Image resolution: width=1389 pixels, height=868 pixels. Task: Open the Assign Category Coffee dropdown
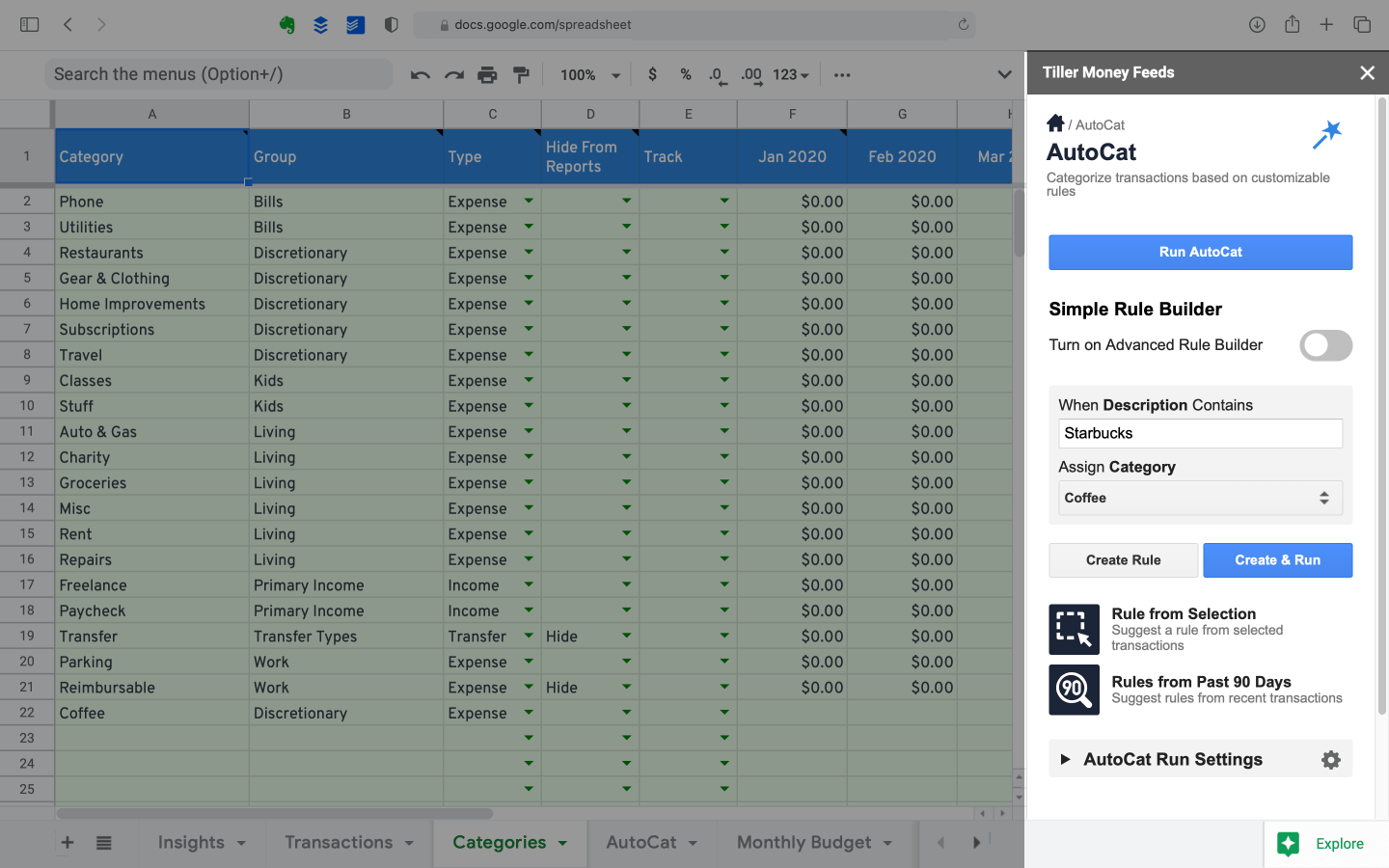pos(1200,498)
